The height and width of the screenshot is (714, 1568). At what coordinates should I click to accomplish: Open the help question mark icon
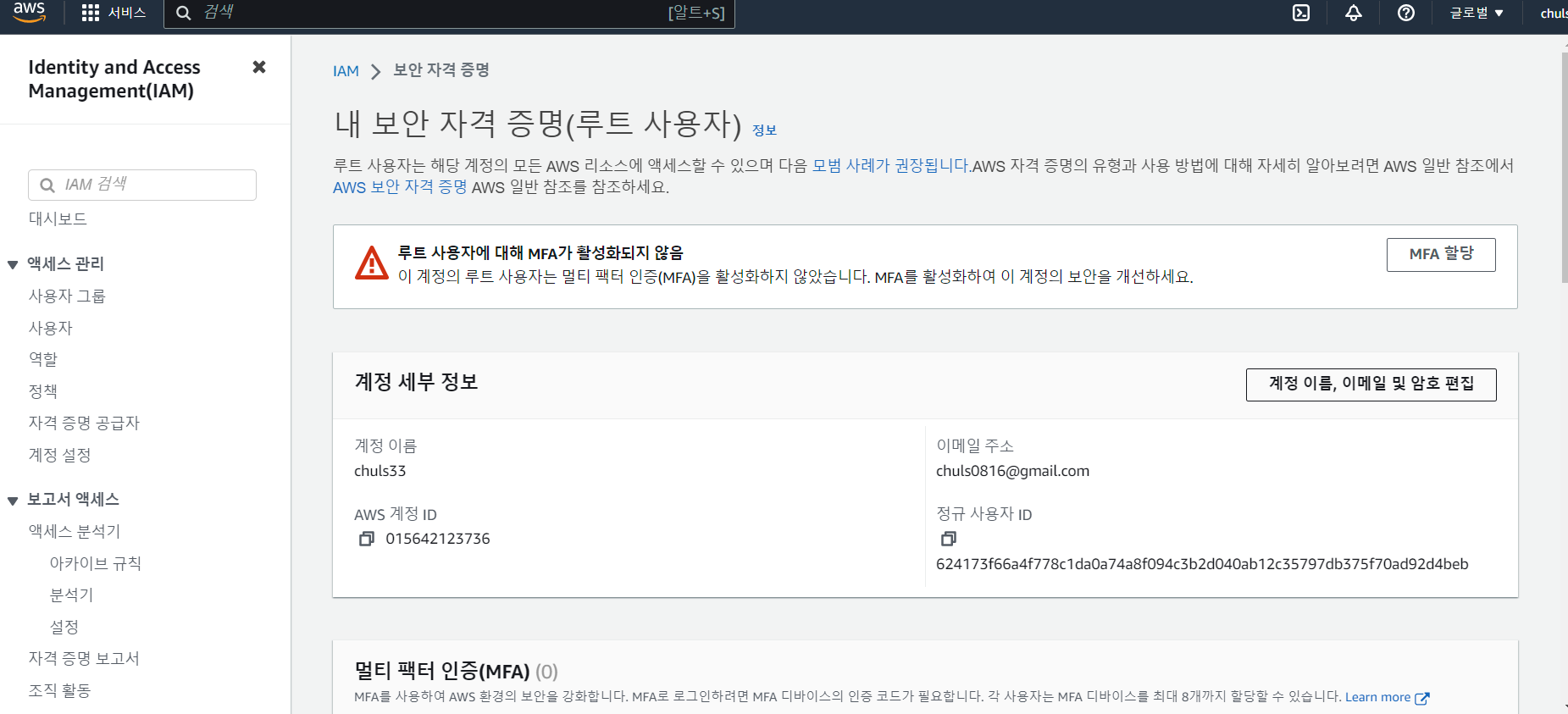pyautogui.click(x=1406, y=13)
